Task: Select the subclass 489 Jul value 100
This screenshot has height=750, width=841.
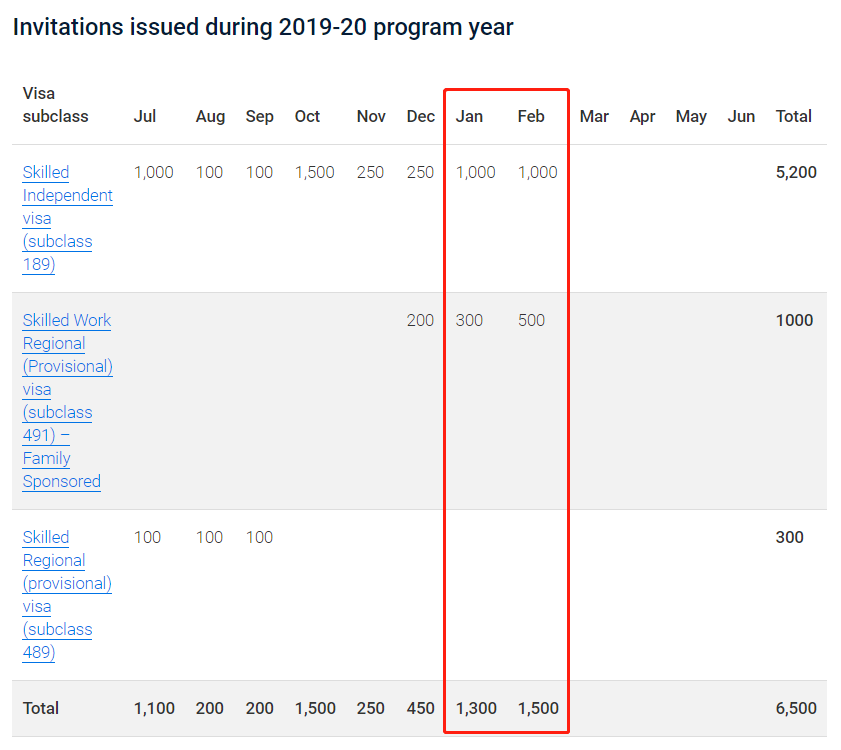Action: coord(147,537)
